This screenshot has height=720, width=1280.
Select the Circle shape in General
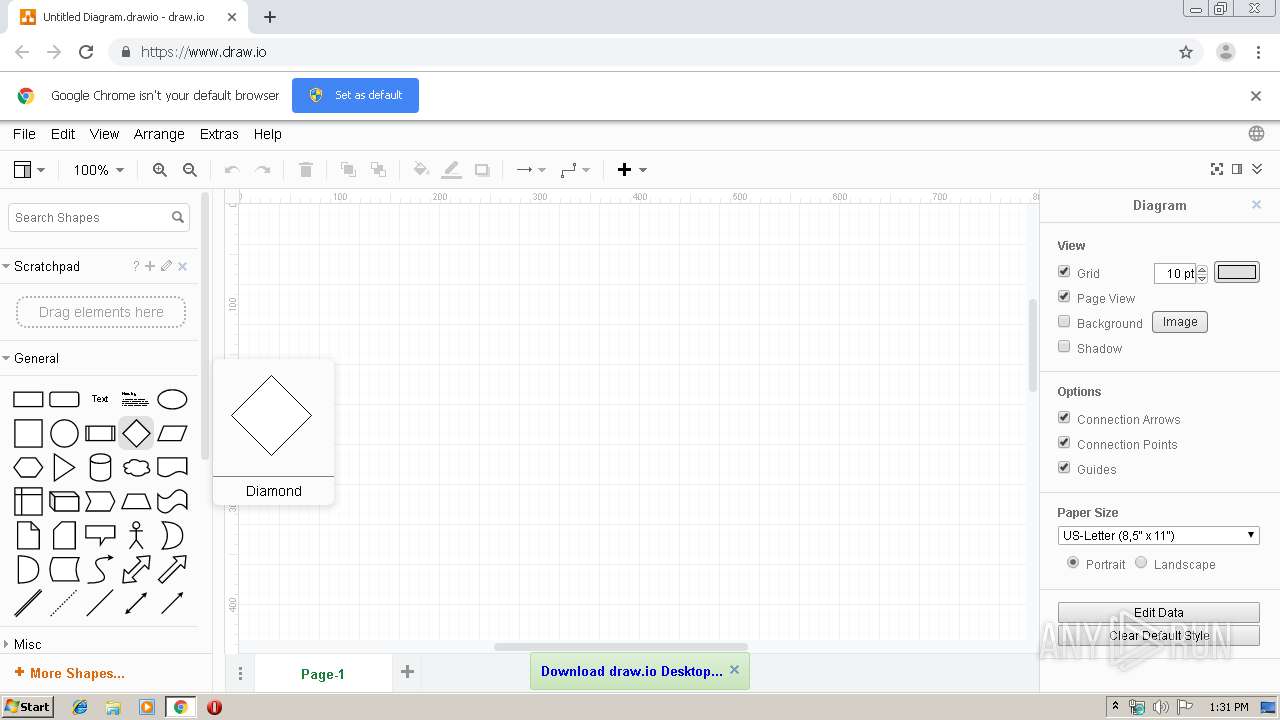point(64,433)
